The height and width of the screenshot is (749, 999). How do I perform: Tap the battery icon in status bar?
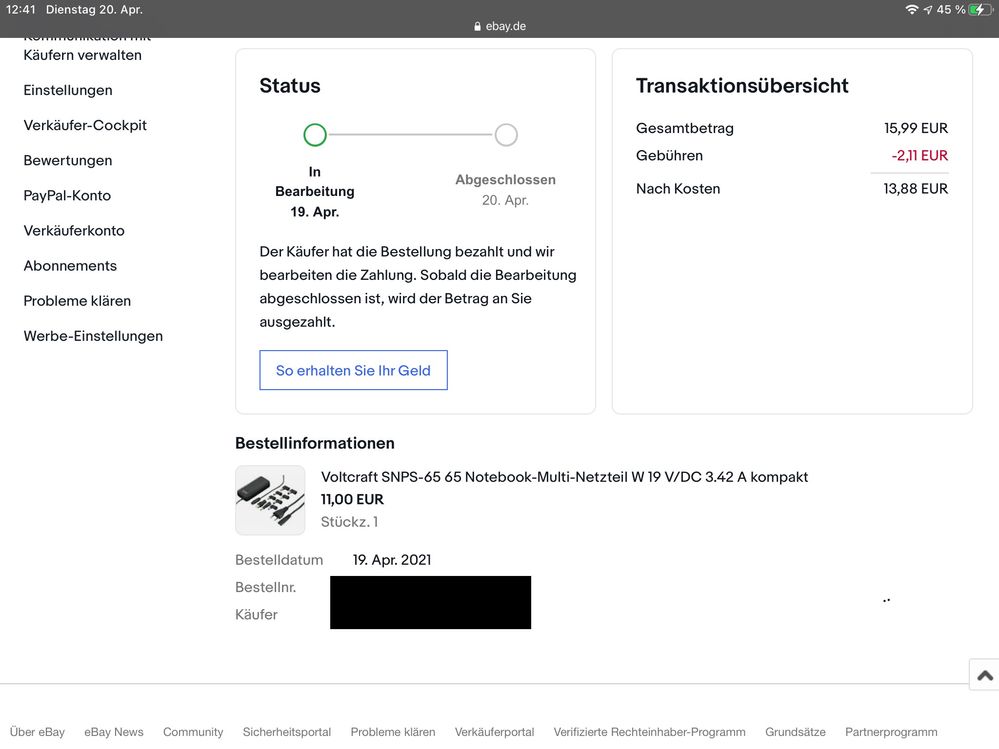coord(981,10)
